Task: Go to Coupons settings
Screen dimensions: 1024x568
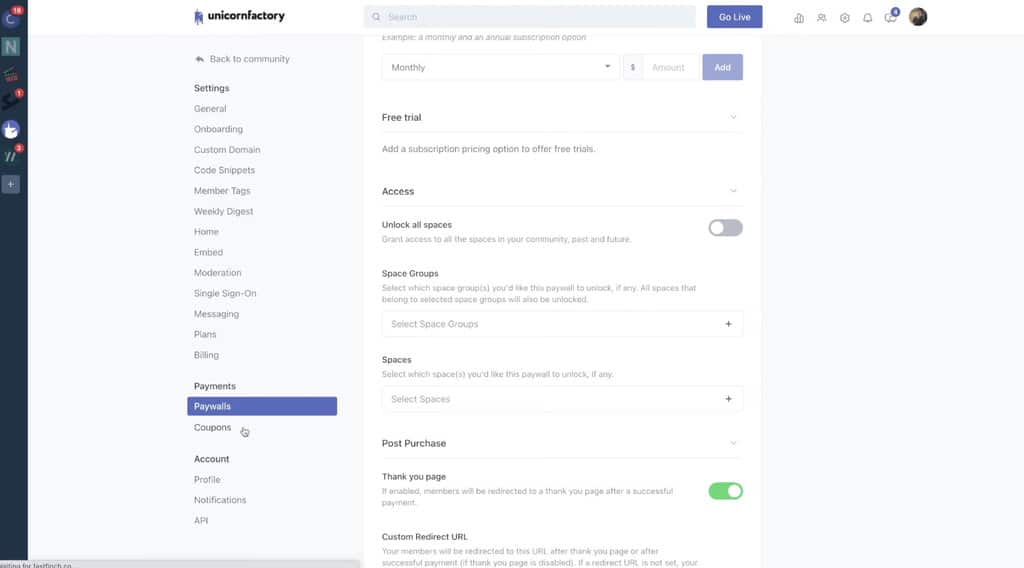Action: point(212,428)
